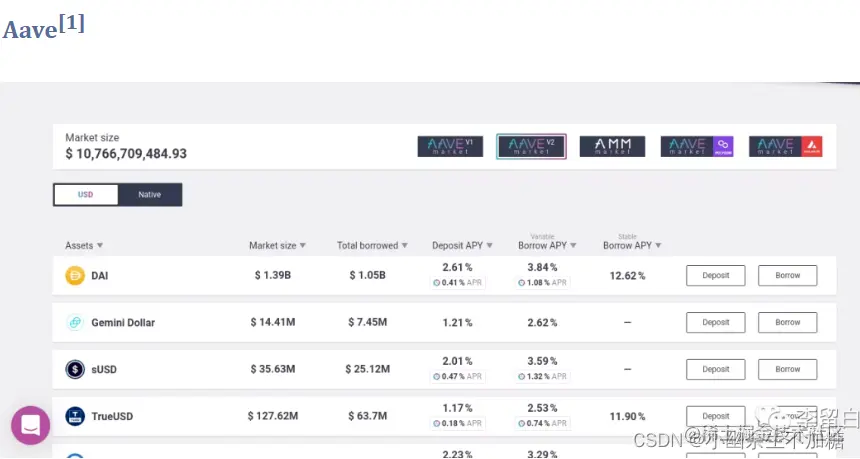
Task: Click Gemini Dollar total borrowed $ 7.45M
Action: coord(367,322)
